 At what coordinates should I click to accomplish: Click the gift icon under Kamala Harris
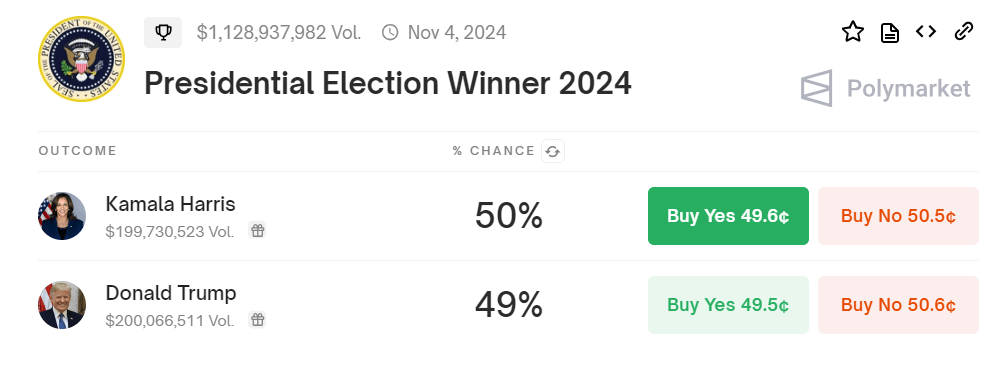pyautogui.click(x=257, y=230)
